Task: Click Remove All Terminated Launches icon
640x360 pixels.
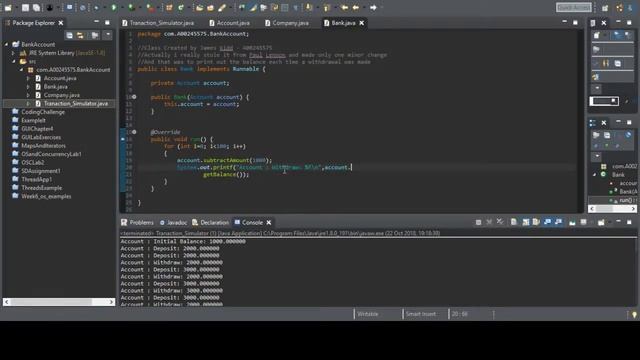Action: tap(500, 222)
